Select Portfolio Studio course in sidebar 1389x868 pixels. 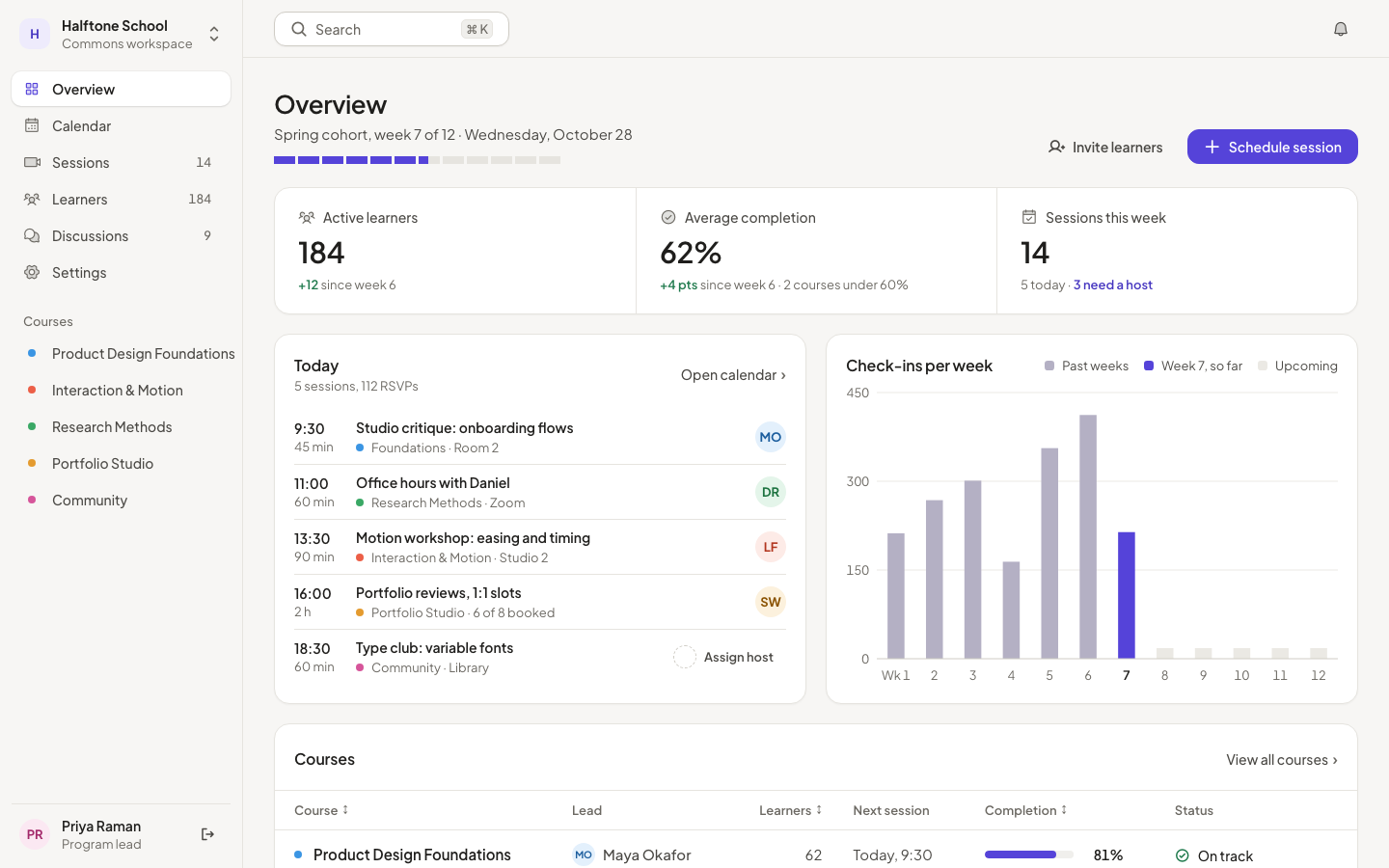tap(121, 463)
